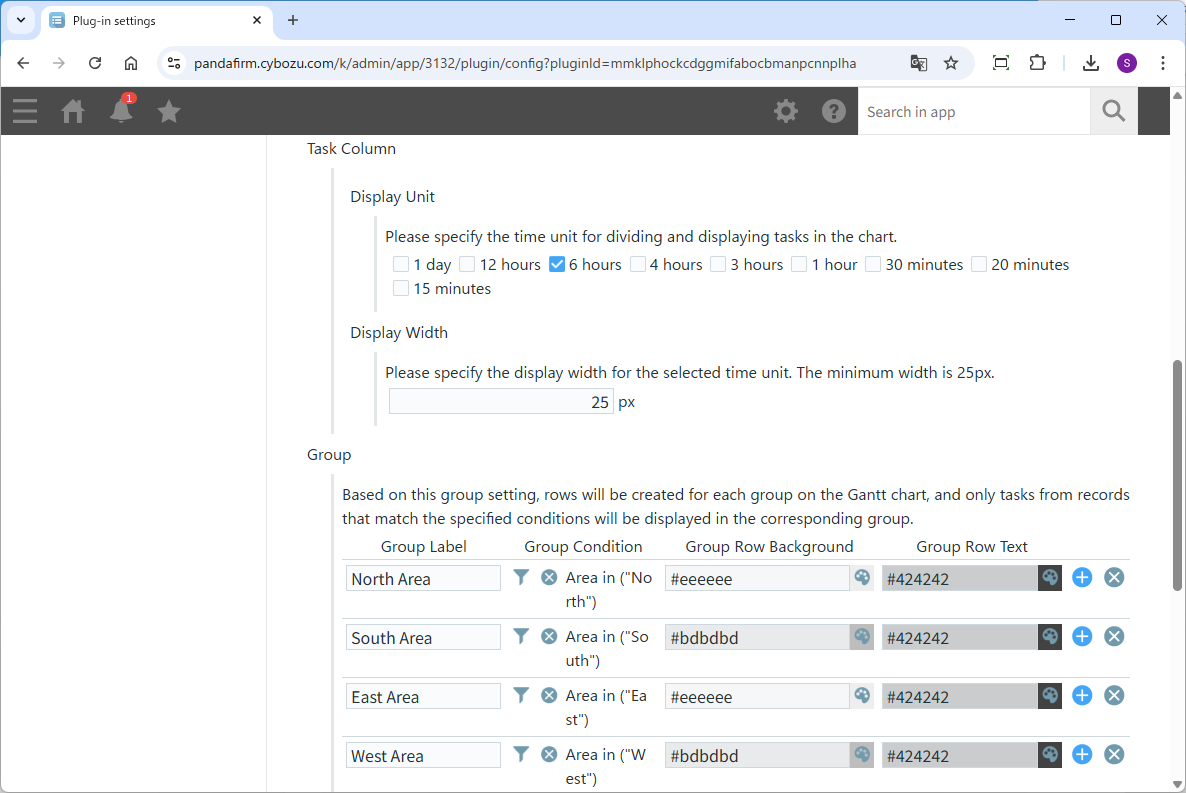This screenshot has width=1186, height=793.
Task: Open Chrome three-dot menu
Action: point(1163,63)
